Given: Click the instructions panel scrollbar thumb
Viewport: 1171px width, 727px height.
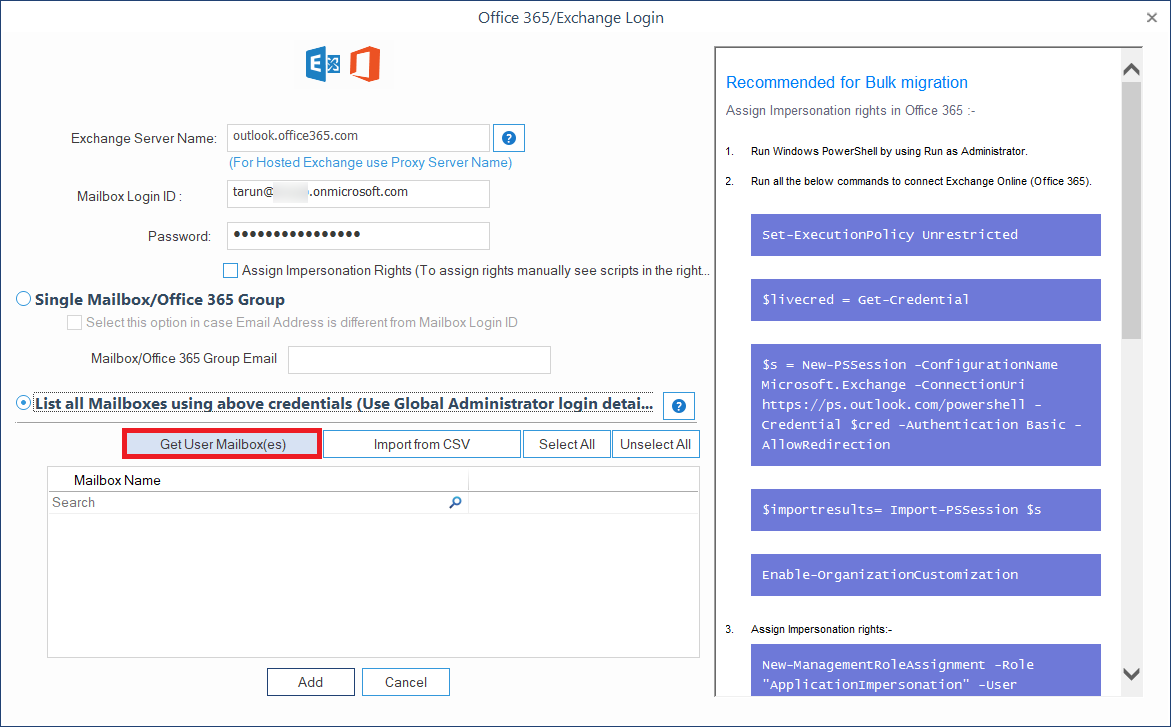Looking at the screenshot, I should [x=1131, y=210].
